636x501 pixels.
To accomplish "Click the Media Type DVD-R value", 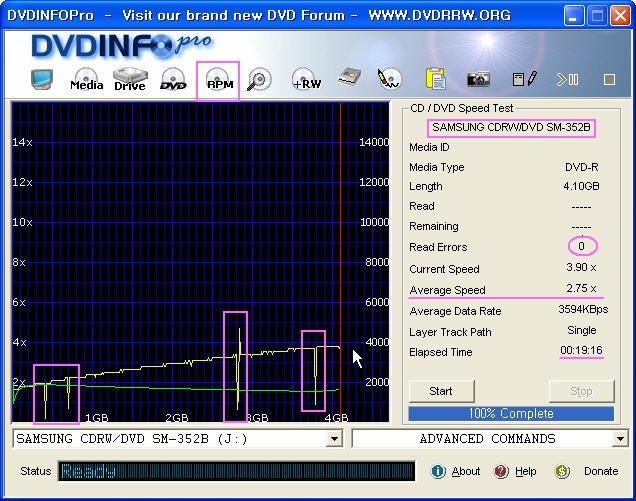I will point(582,167).
